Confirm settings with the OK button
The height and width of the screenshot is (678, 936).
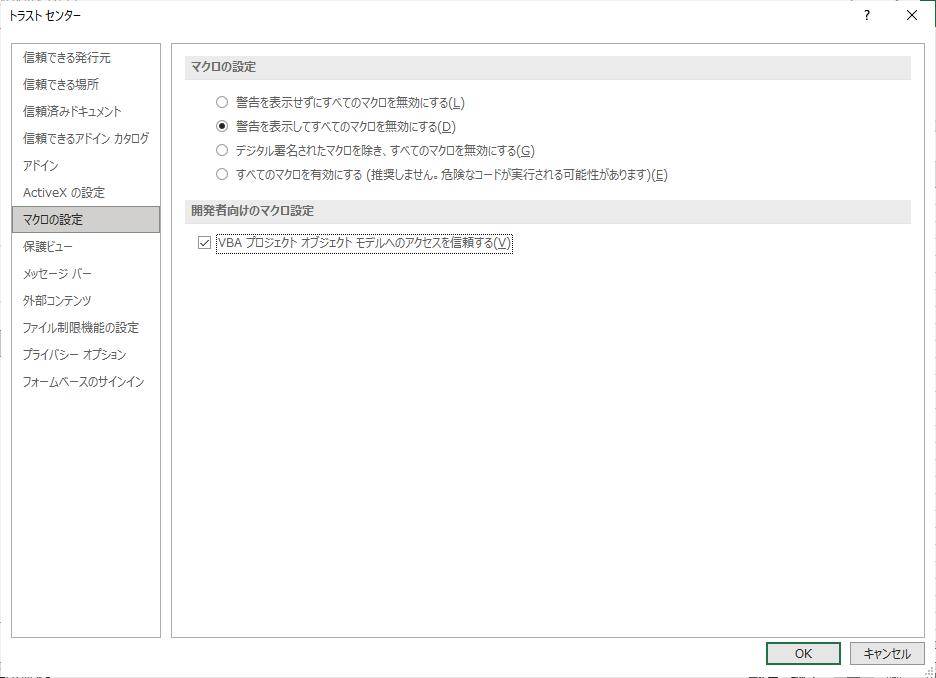[x=802, y=652]
